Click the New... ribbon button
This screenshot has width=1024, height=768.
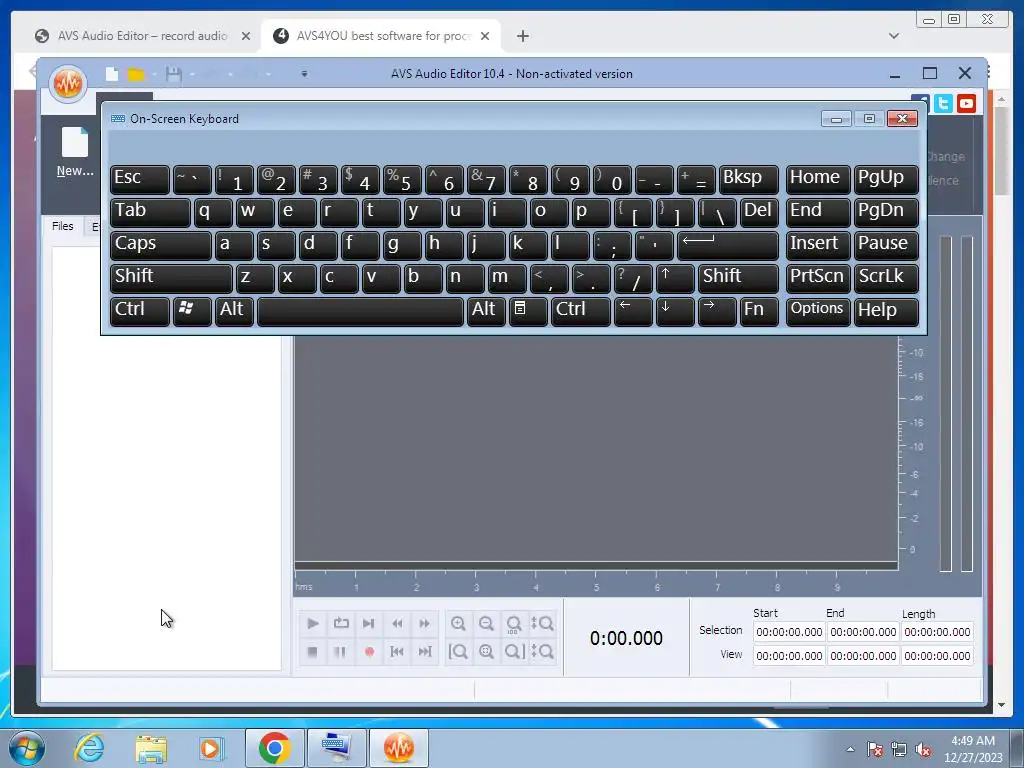click(x=75, y=153)
